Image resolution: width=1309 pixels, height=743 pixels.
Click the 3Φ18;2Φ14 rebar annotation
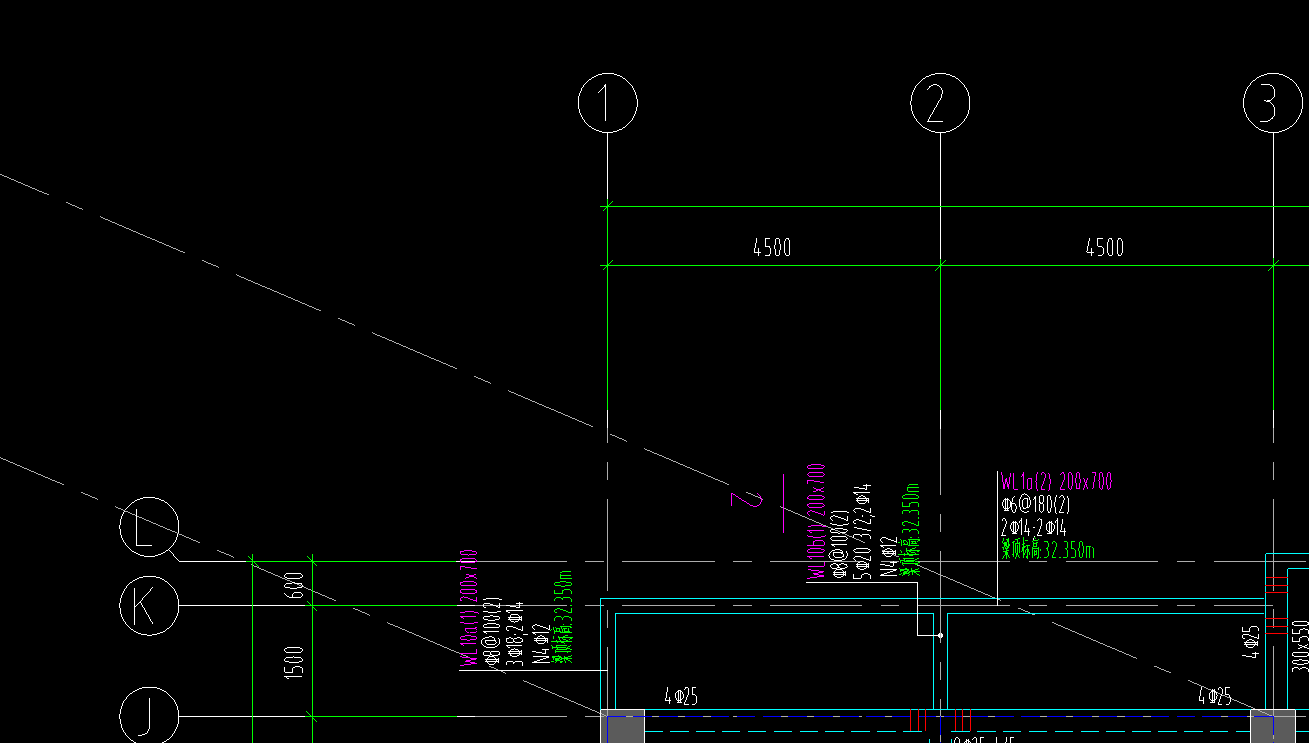pyautogui.click(x=515, y=634)
